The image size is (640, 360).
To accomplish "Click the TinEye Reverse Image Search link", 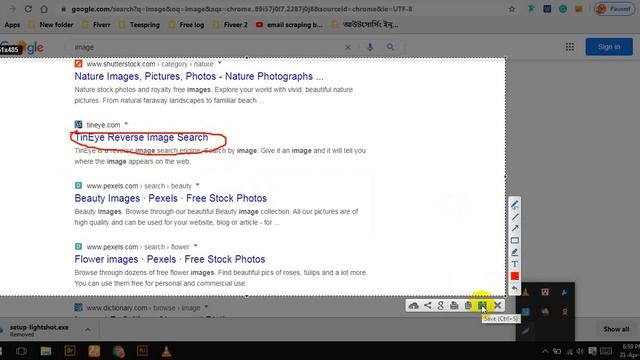I will point(141,137).
